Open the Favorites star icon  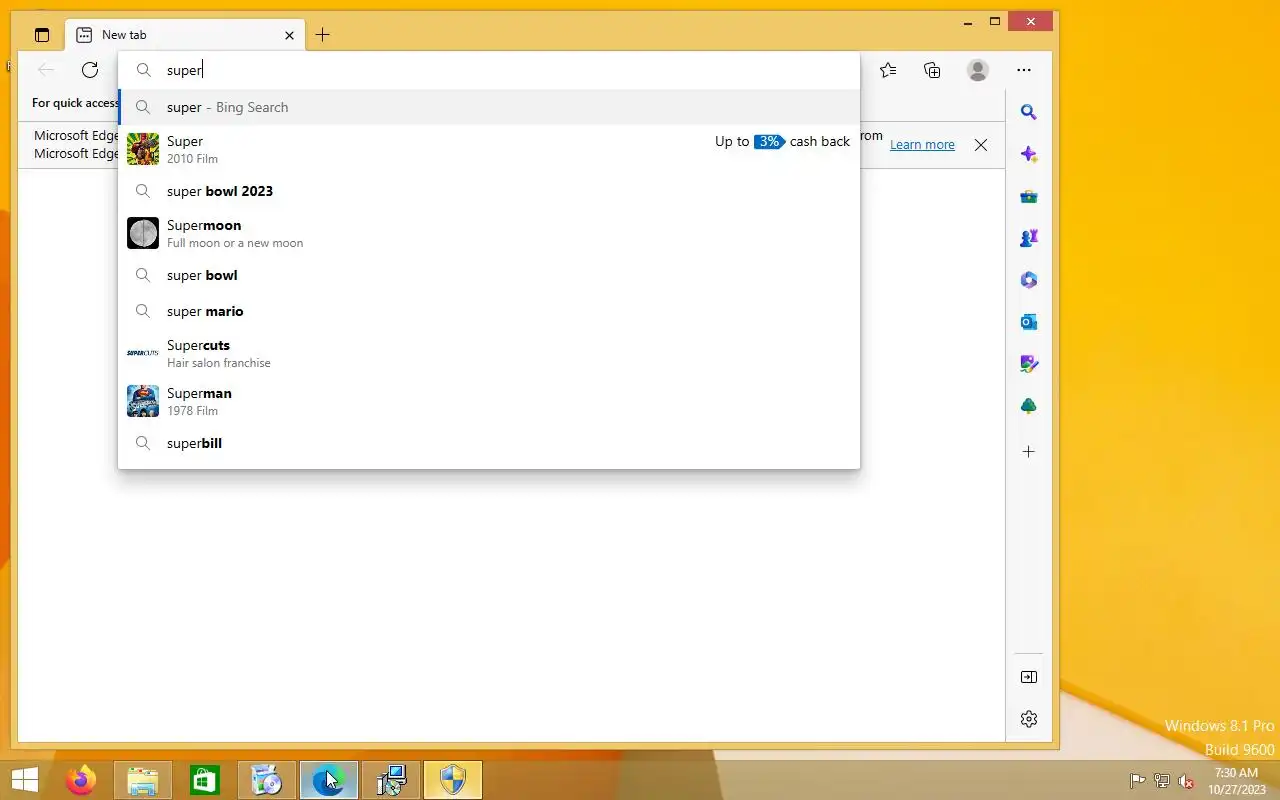click(888, 70)
